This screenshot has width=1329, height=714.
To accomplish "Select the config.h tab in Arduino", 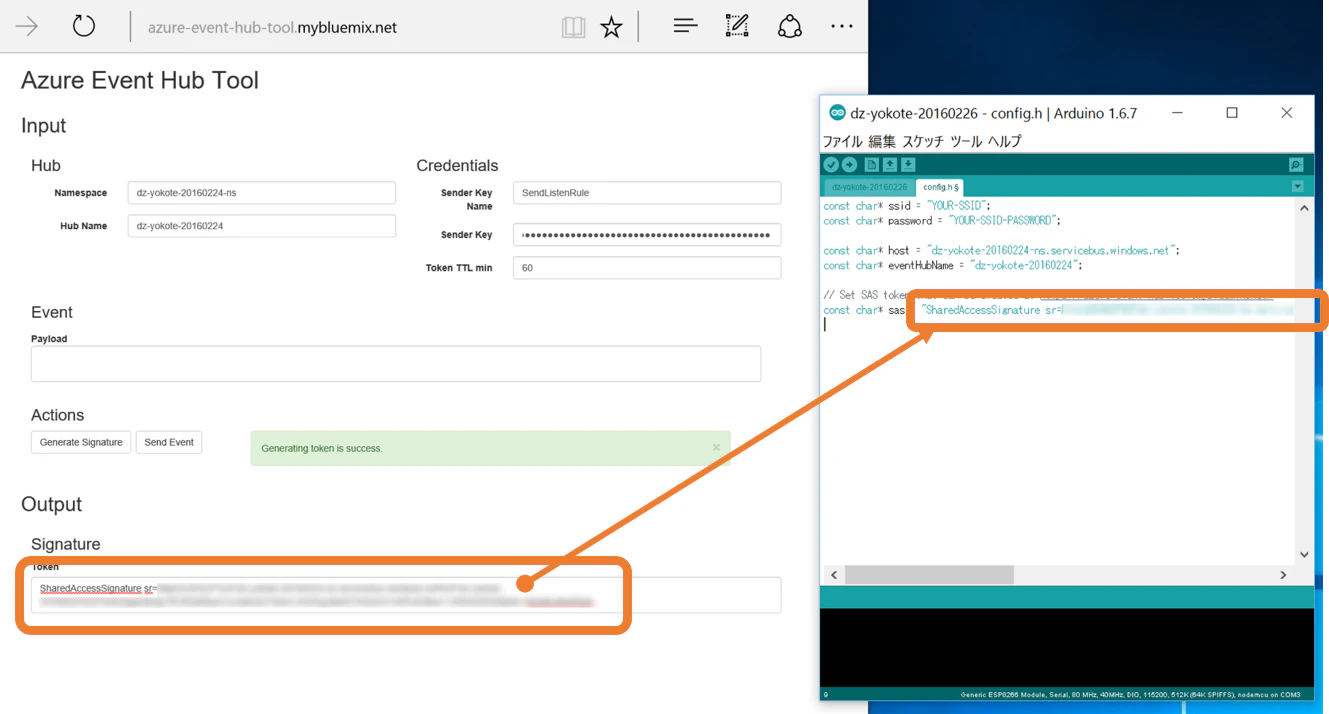I will [x=940, y=187].
